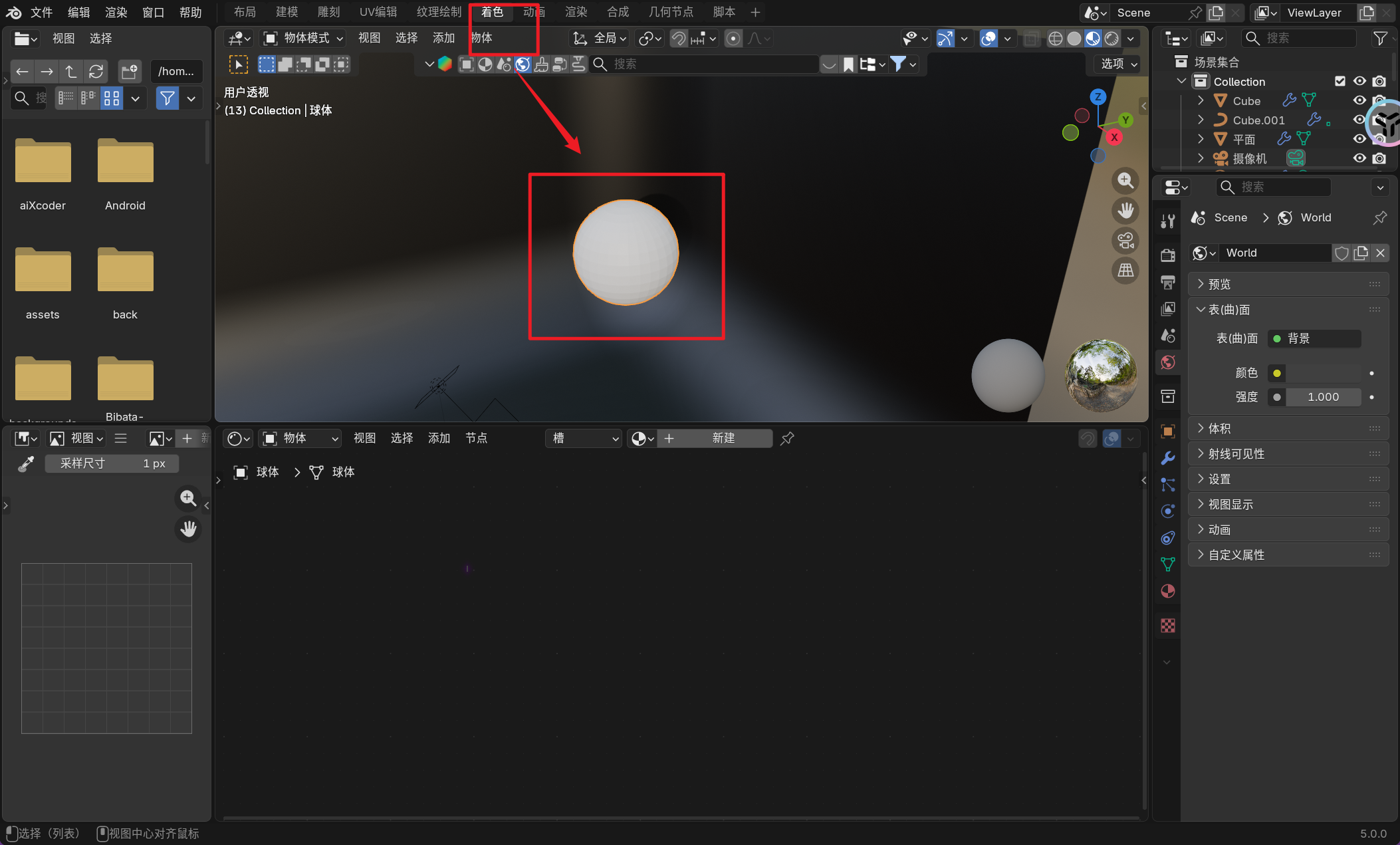Open the World properties tab icon
This screenshot has width=1400, height=845.
(1167, 362)
